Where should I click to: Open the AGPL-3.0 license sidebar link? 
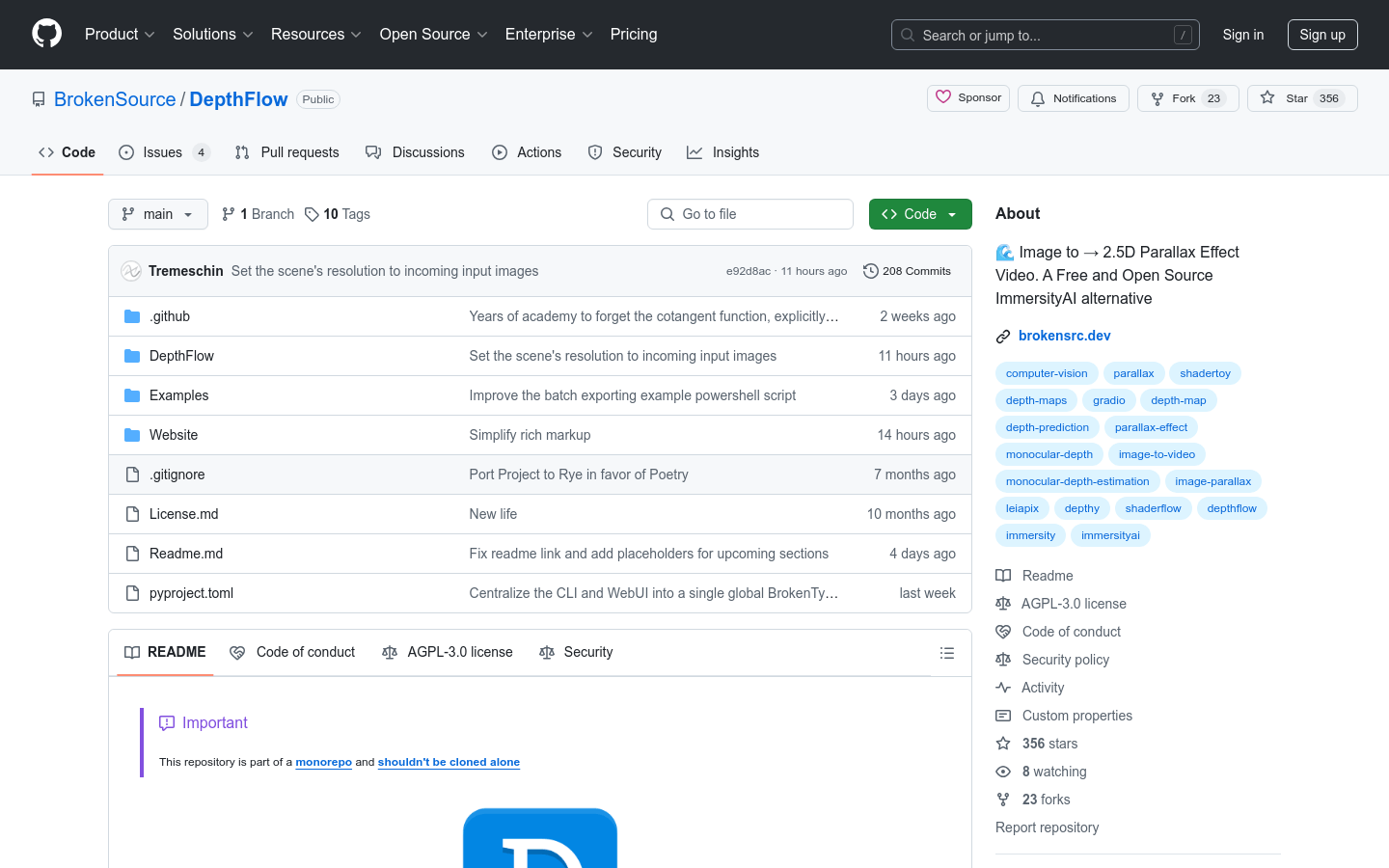[1061, 604]
